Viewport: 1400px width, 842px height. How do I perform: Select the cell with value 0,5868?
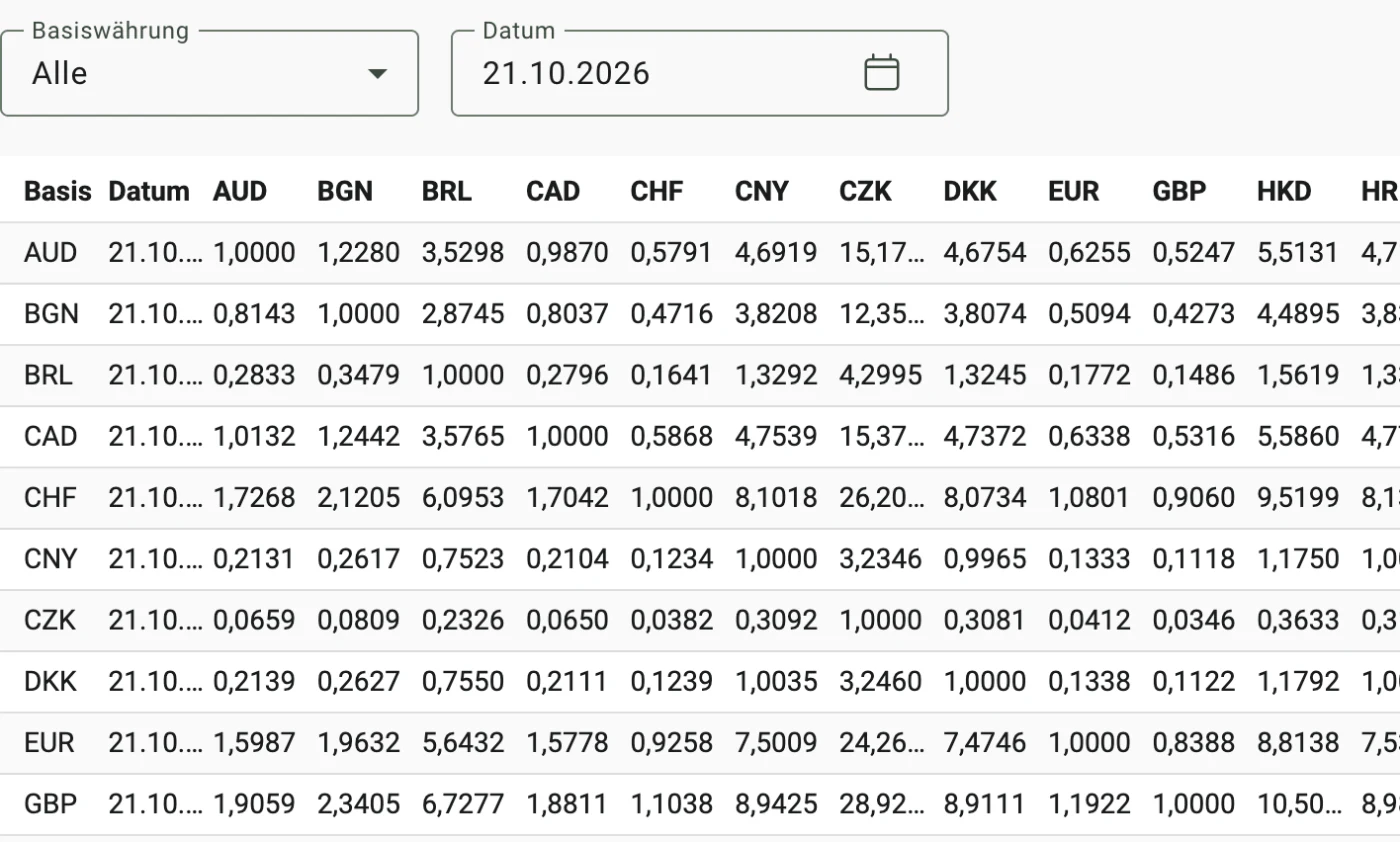[x=672, y=436]
